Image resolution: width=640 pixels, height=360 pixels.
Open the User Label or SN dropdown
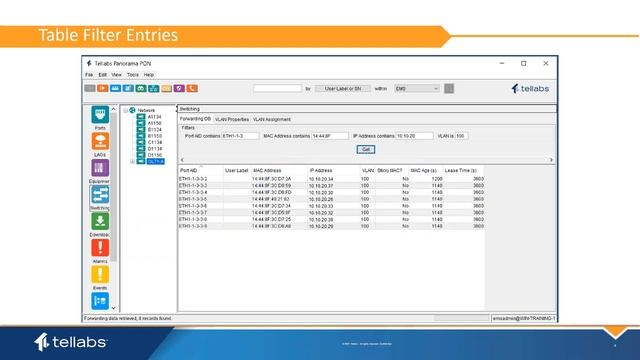click(x=343, y=89)
